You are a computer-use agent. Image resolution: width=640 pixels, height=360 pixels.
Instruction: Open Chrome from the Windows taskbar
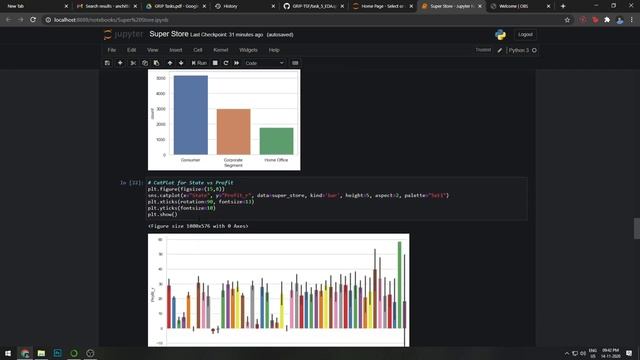click(x=25, y=353)
